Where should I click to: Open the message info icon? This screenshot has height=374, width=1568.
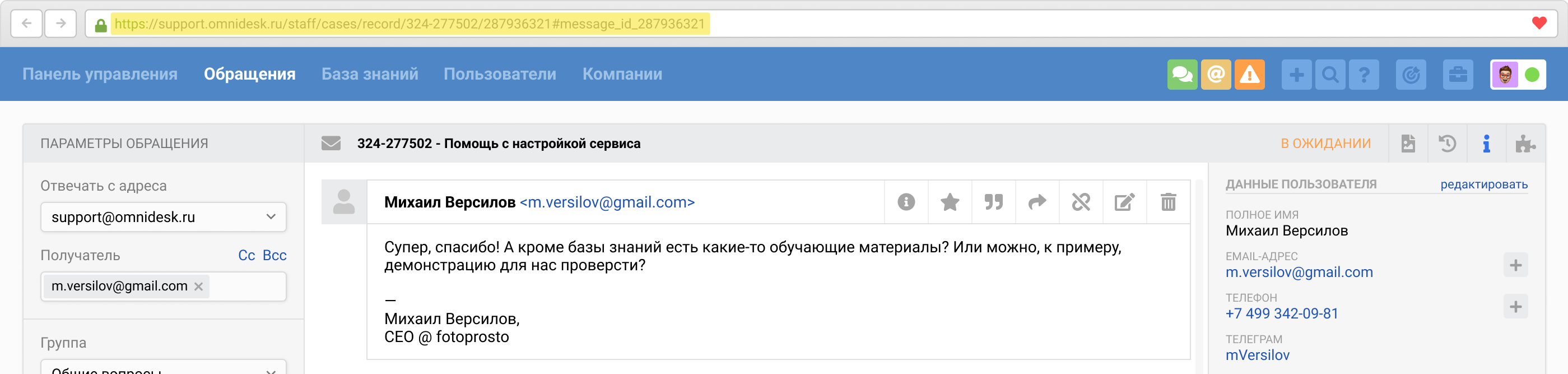(x=906, y=202)
